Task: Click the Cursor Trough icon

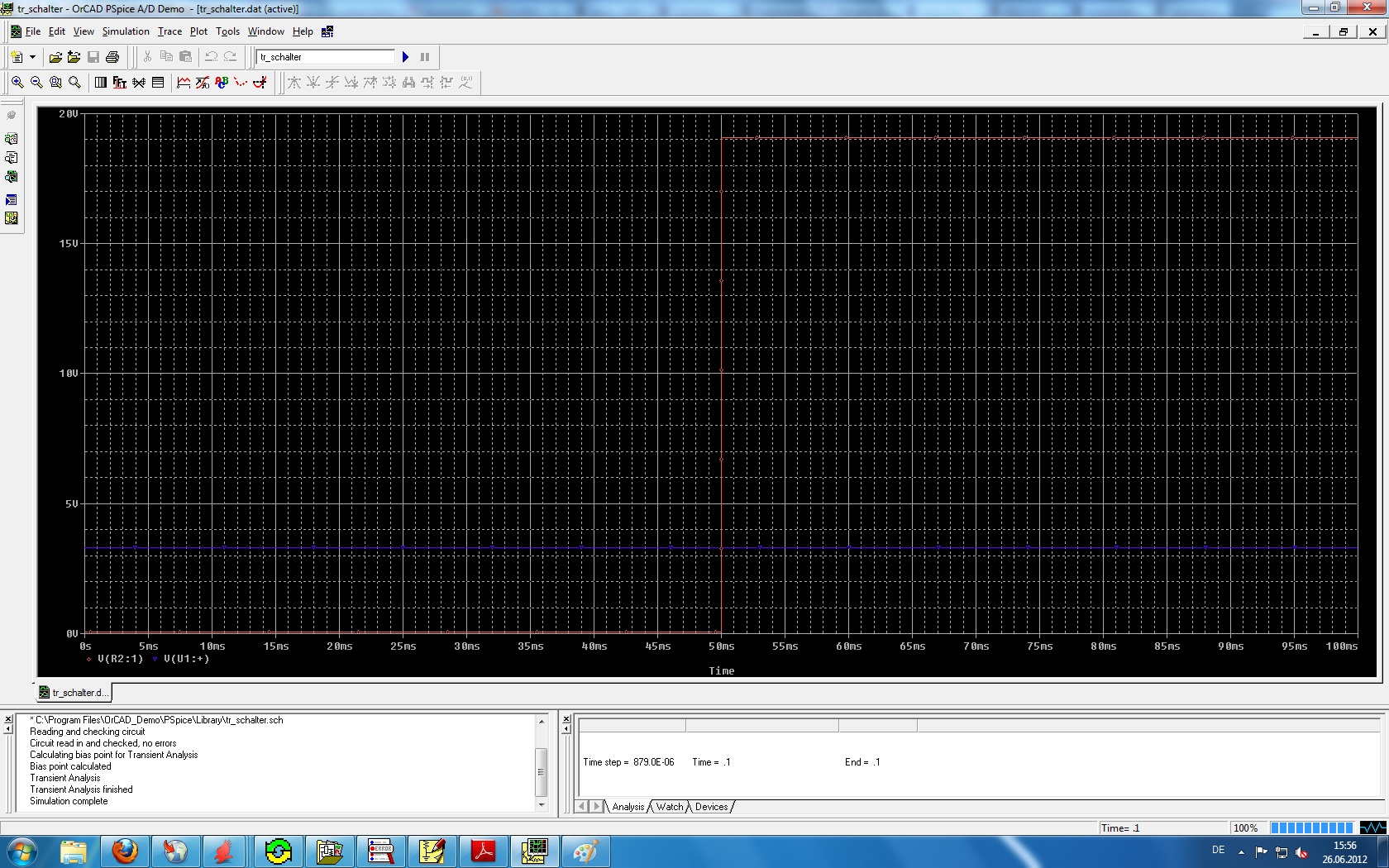Action: click(313, 83)
